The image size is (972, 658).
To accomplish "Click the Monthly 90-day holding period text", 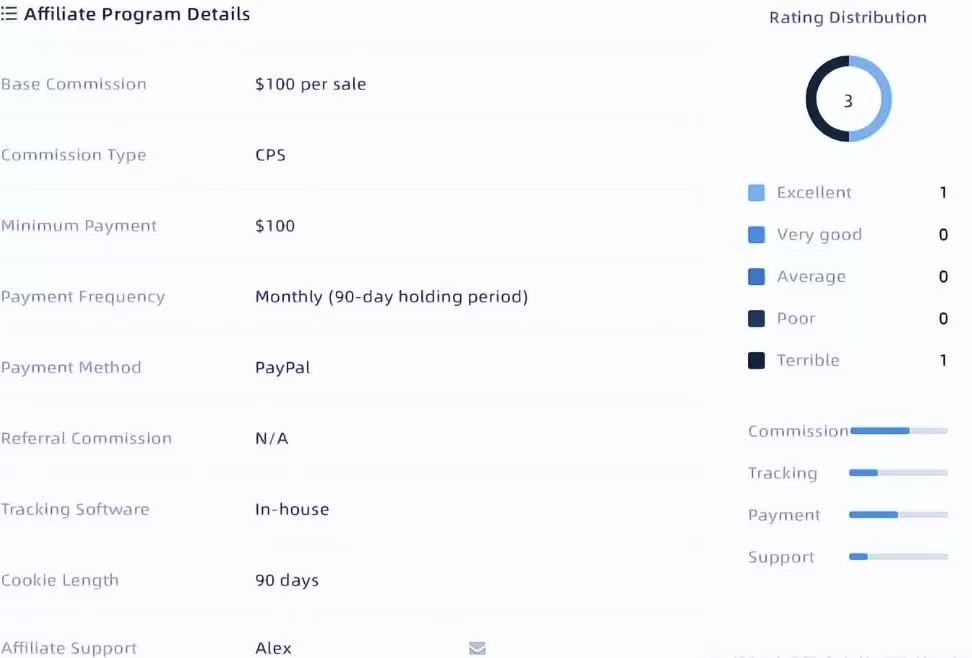I will click(391, 296).
